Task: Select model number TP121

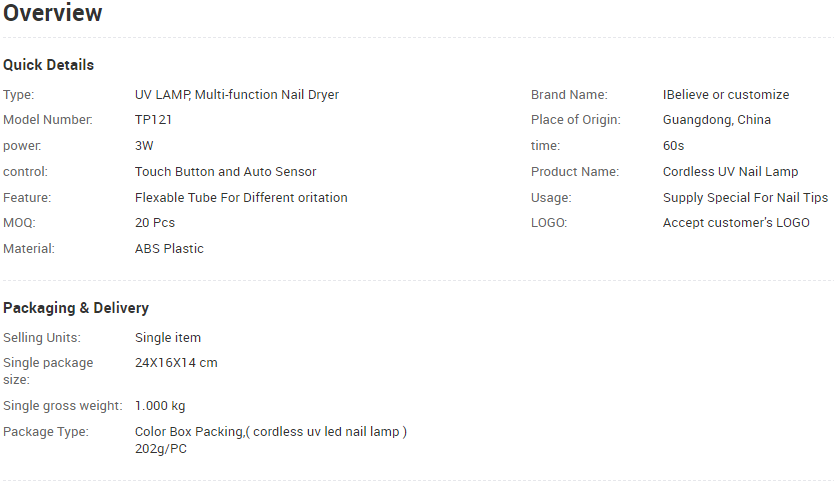Action: point(153,120)
